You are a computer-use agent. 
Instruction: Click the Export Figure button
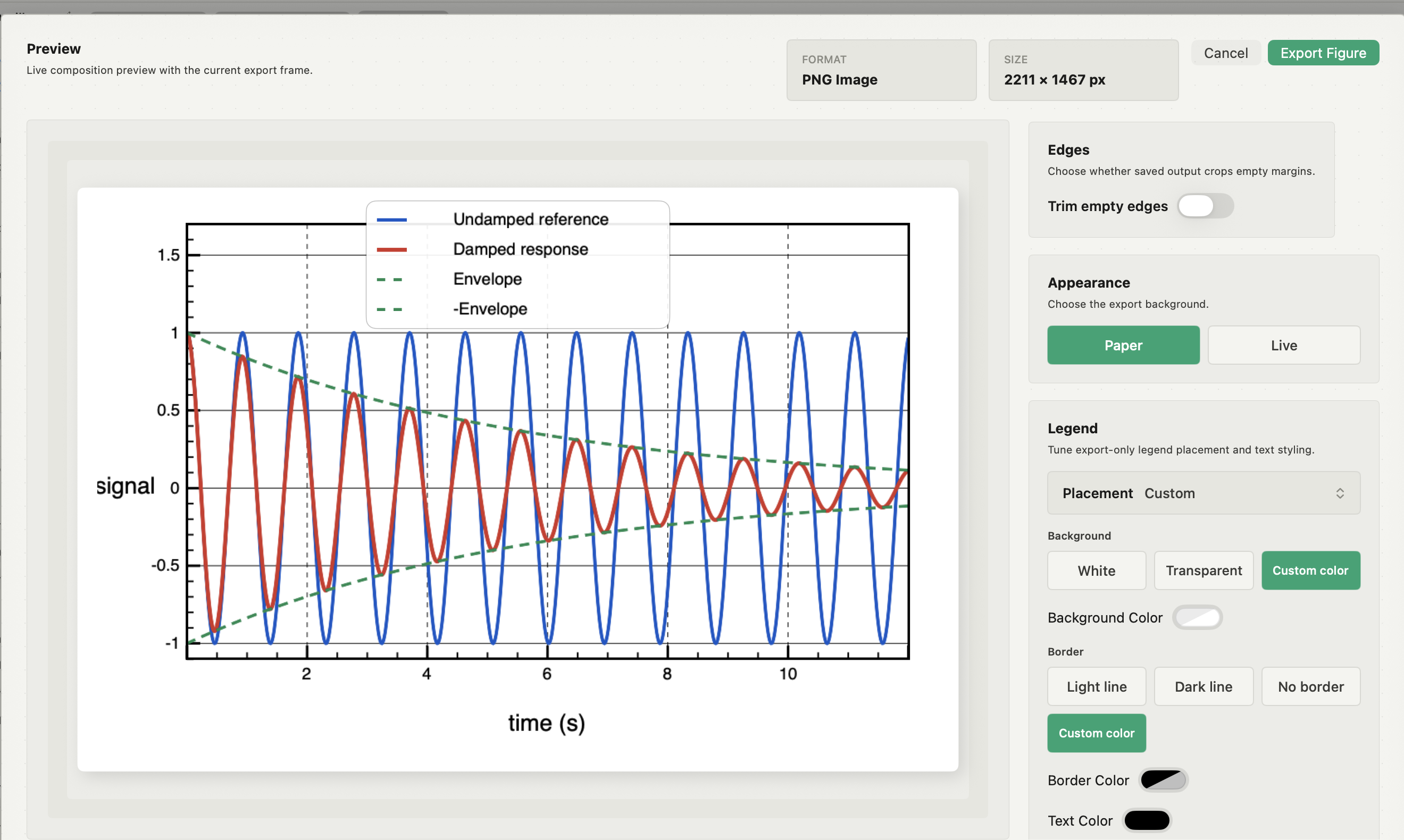coord(1323,53)
